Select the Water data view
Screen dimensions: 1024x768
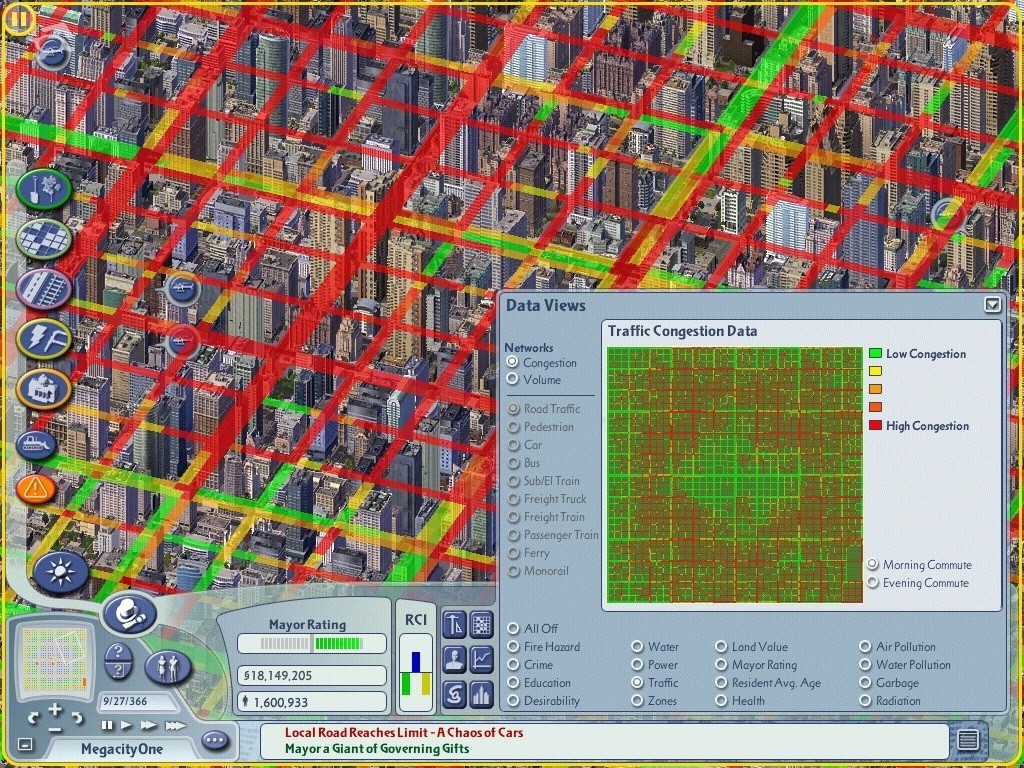pos(637,647)
